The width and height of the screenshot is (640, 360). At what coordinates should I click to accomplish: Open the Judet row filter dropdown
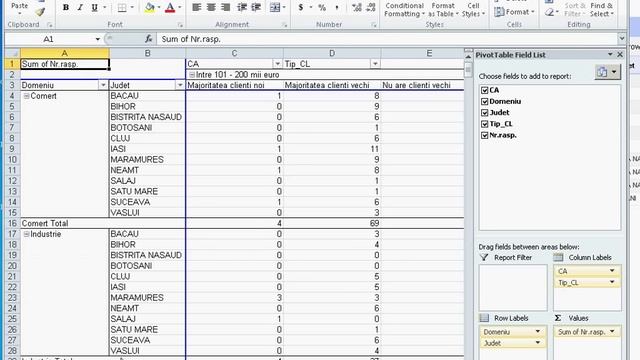coord(180,85)
